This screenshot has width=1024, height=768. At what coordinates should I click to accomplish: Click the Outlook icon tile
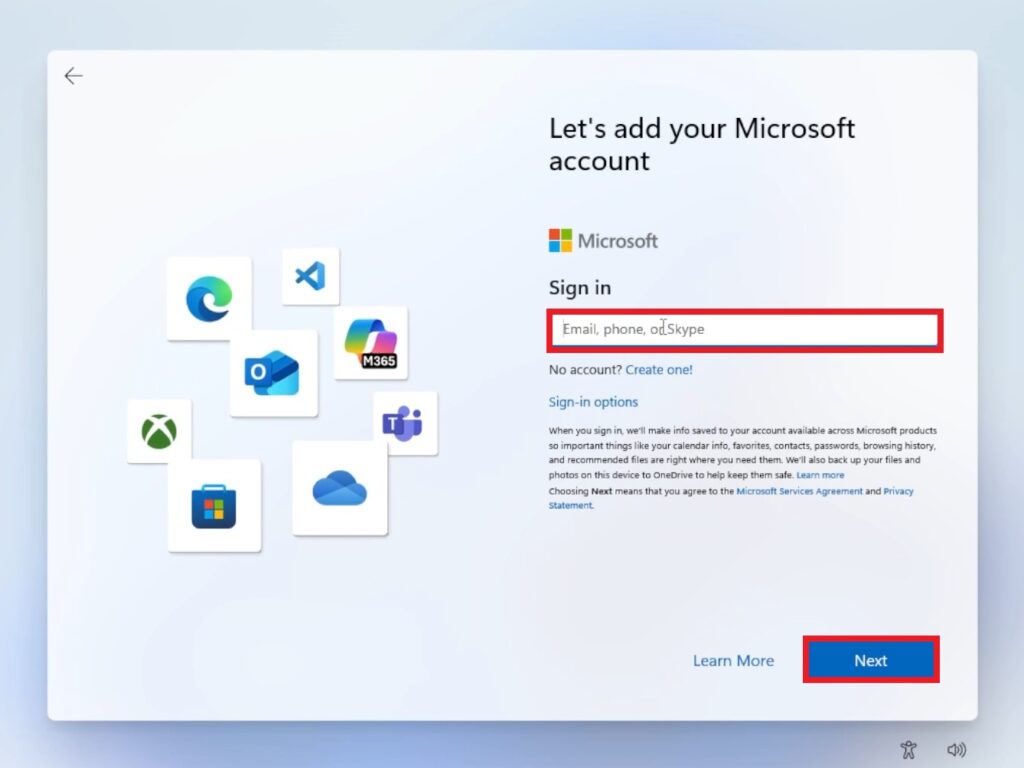273,373
